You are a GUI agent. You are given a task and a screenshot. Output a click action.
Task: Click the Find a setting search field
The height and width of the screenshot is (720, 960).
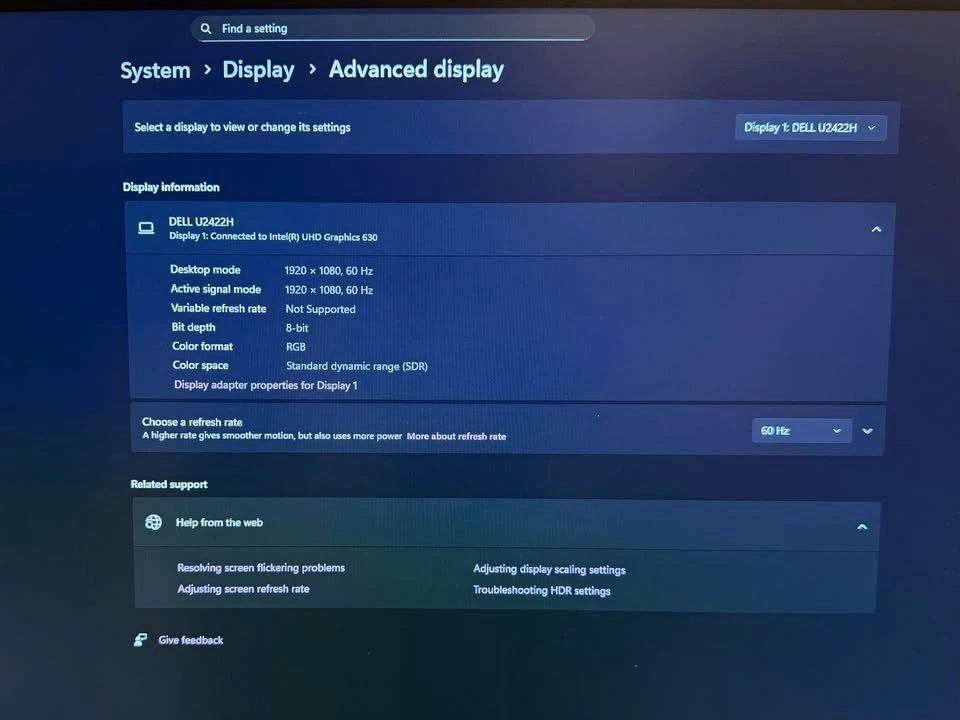400,29
